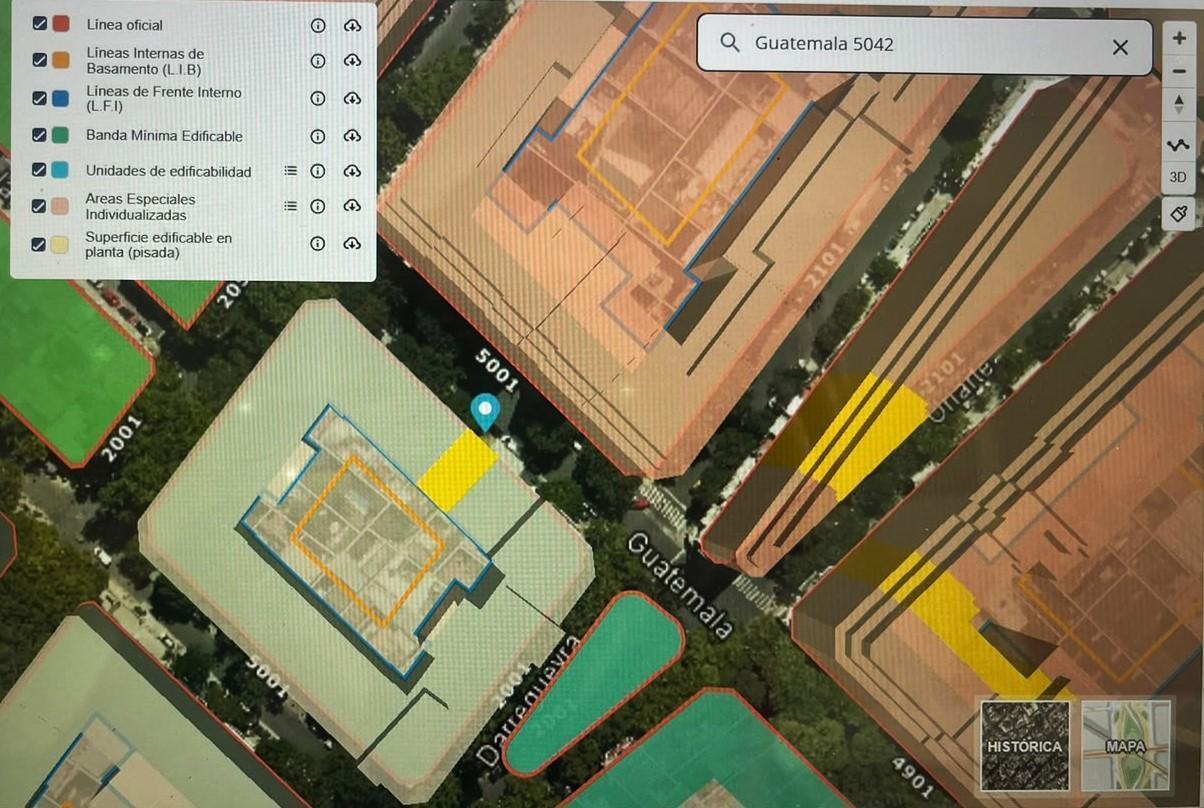Click the blue L.F.I color swatch
The height and width of the screenshot is (808, 1204).
pyautogui.click(x=61, y=98)
